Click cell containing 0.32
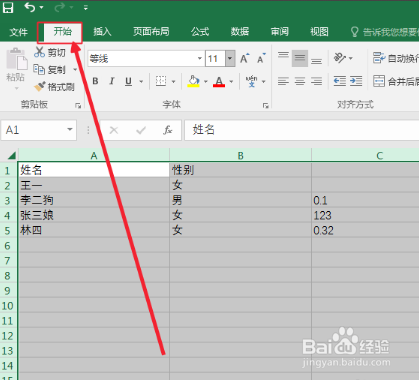 365,230
